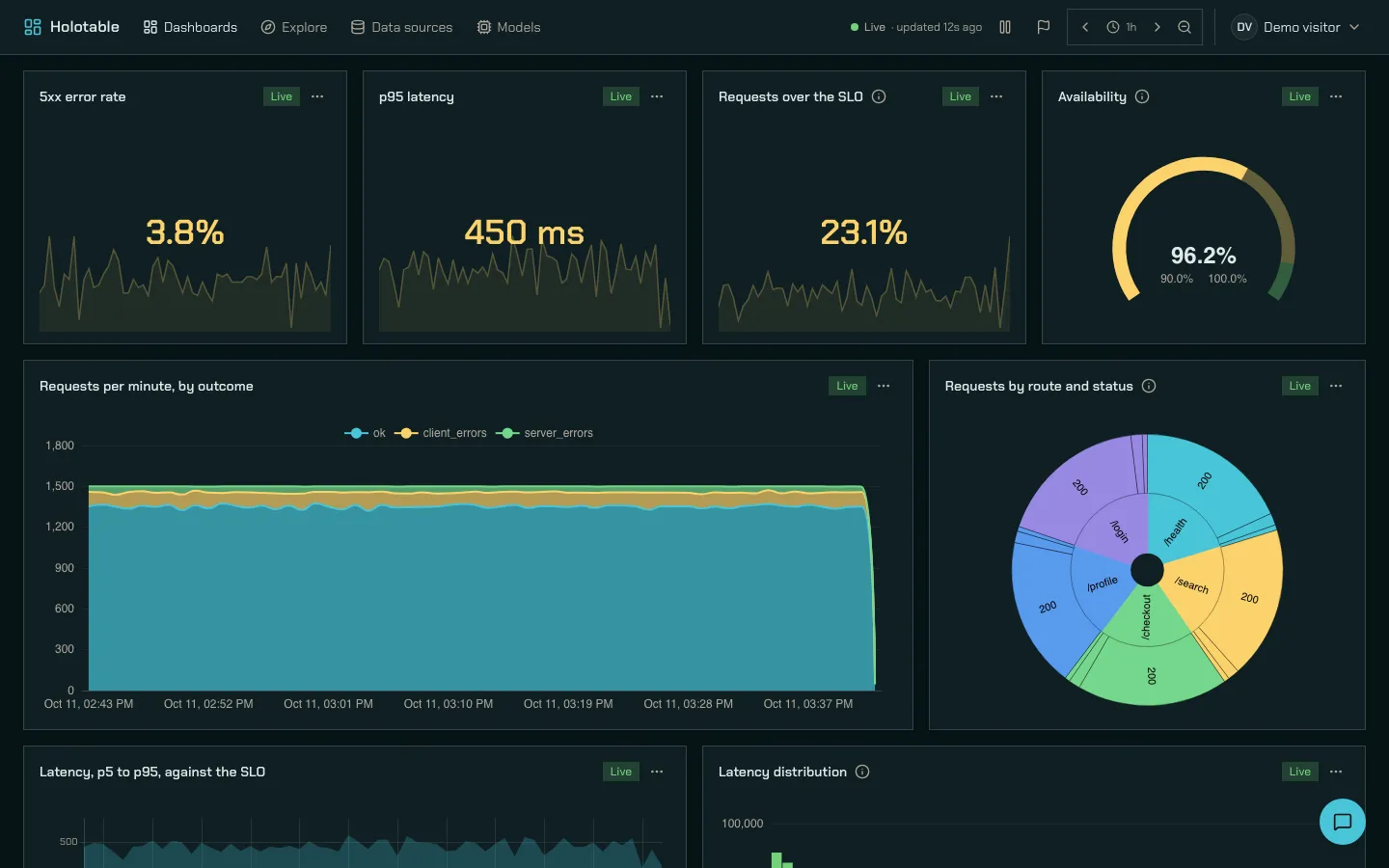Image resolution: width=1389 pixels, height=868 pixels.
Task: Click Live badge on Latency distribution panel
Action: tap(1300, 772)
